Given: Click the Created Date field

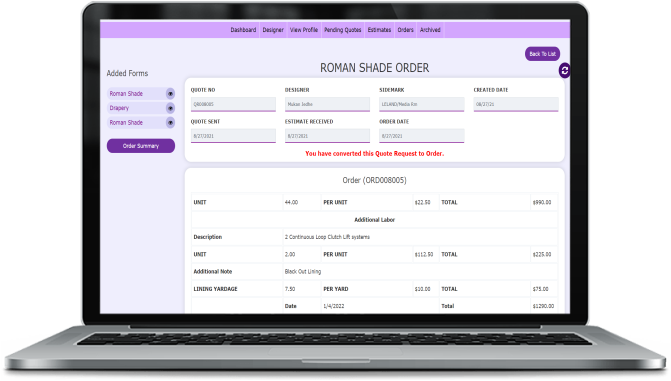Looking at the screenshot, I should tap(516, 104).
